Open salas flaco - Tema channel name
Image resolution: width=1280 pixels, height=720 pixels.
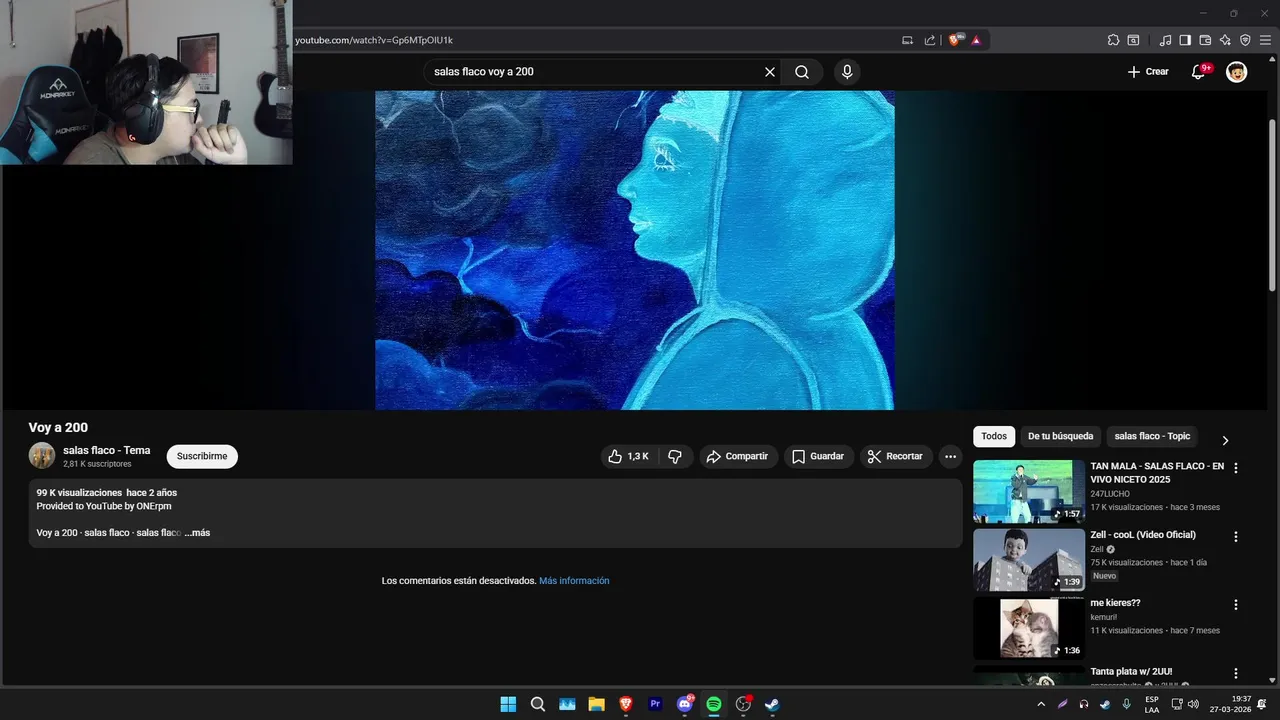(x=107, y=450)
